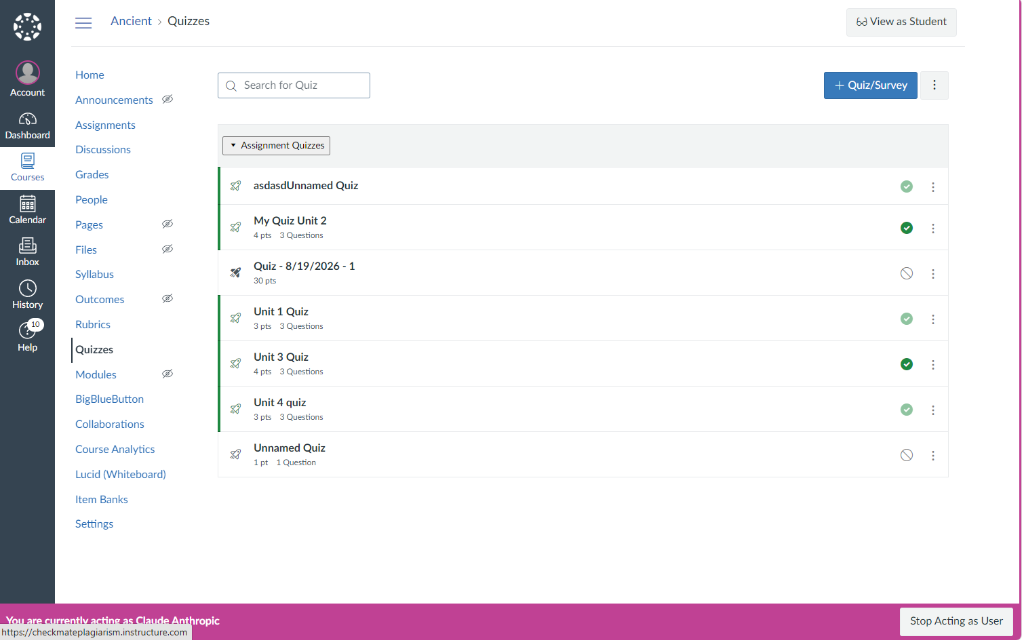Go to Dashboard in global navigation
1024x640 pixels.
click(27, 126)
